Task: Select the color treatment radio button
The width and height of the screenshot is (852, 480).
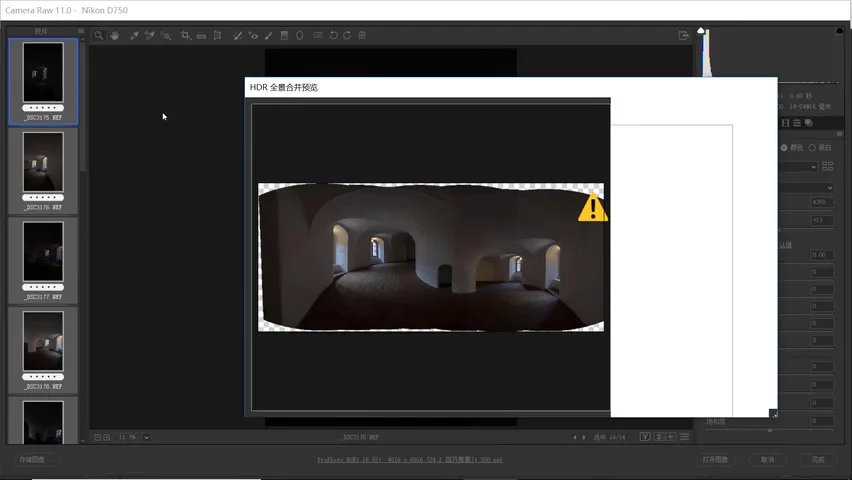Action: pos(784,147)
